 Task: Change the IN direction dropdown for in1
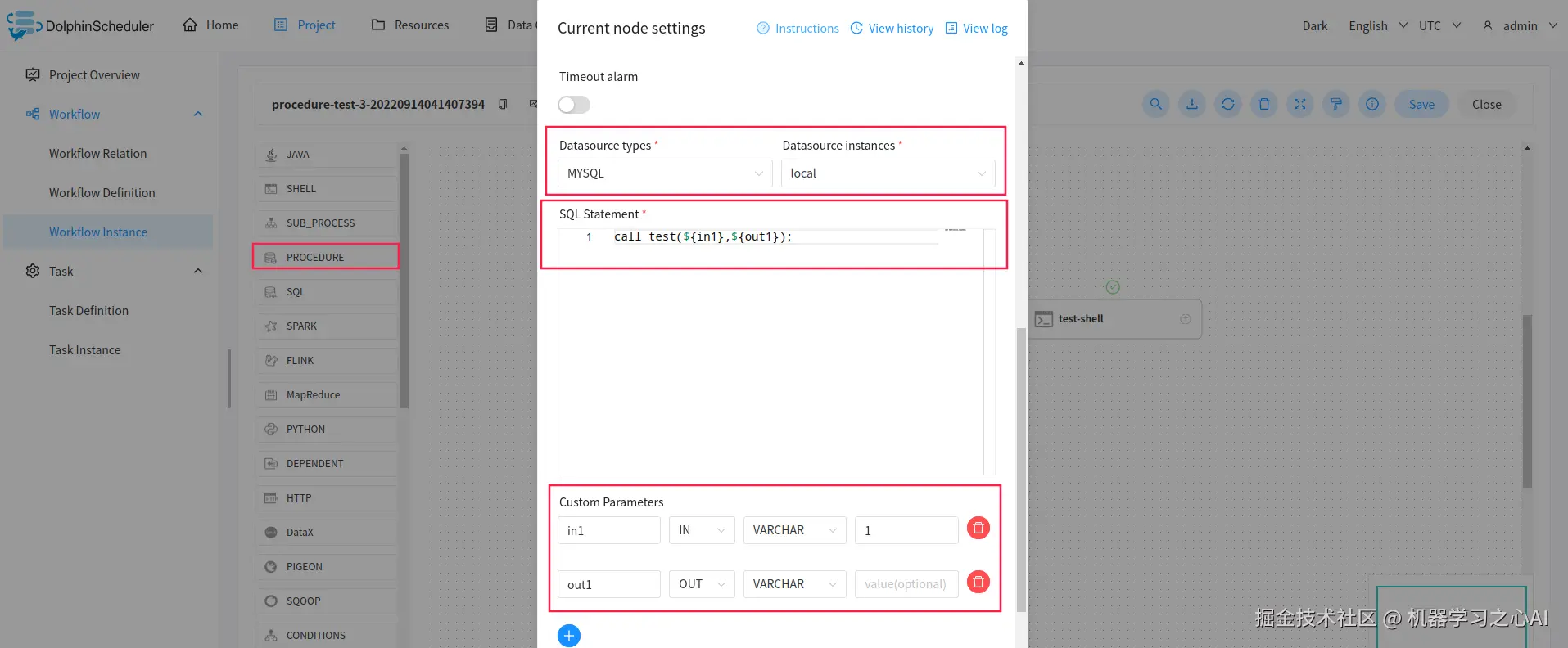pos(702,530)
